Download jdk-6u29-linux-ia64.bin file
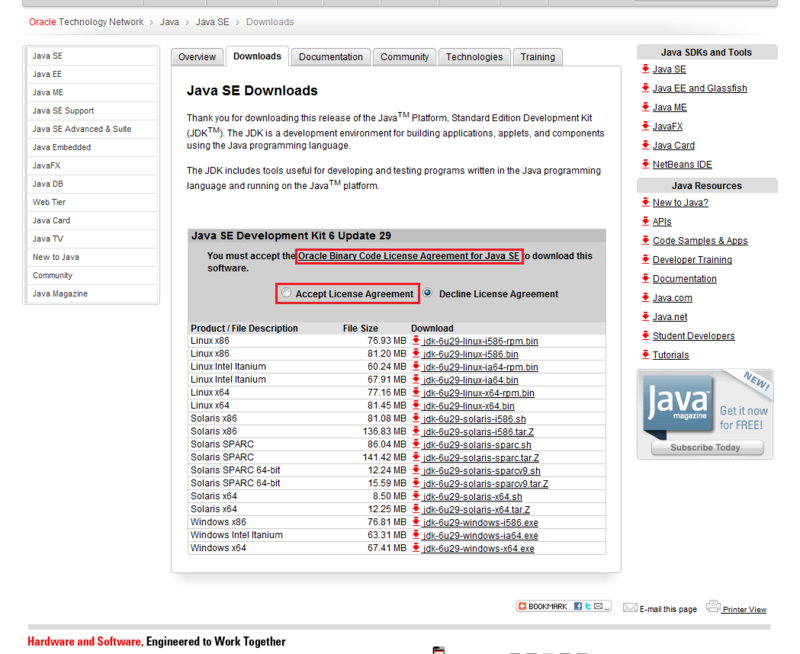The width and height of the screenshot is (800, 654). coord(470,380)
